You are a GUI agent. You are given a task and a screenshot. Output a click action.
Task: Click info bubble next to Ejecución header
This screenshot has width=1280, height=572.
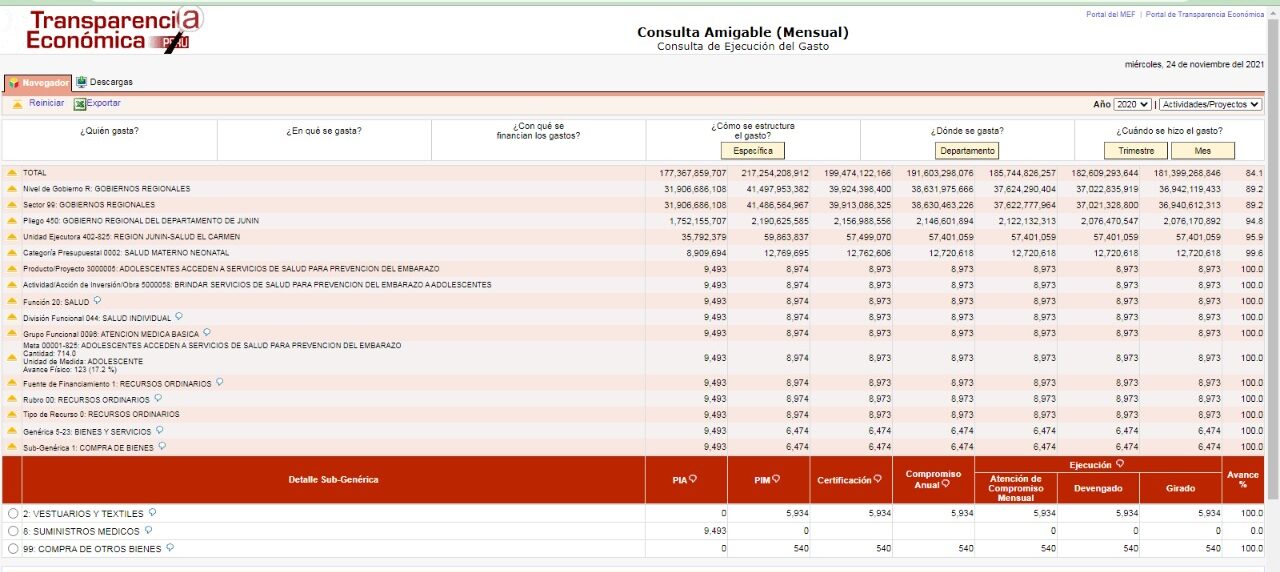(x=1120, y=464)
